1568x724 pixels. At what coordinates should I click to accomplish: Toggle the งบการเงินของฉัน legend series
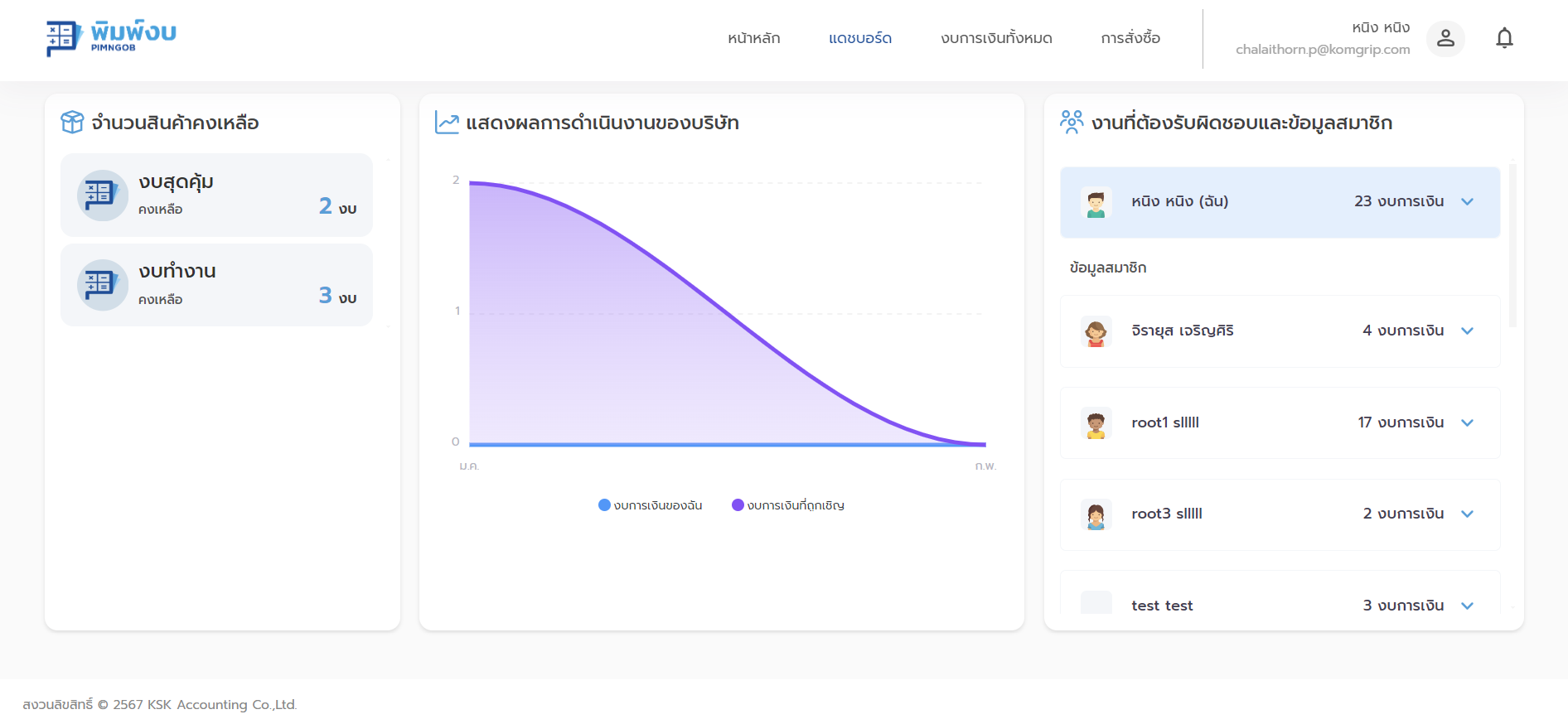tap(651, 505)
